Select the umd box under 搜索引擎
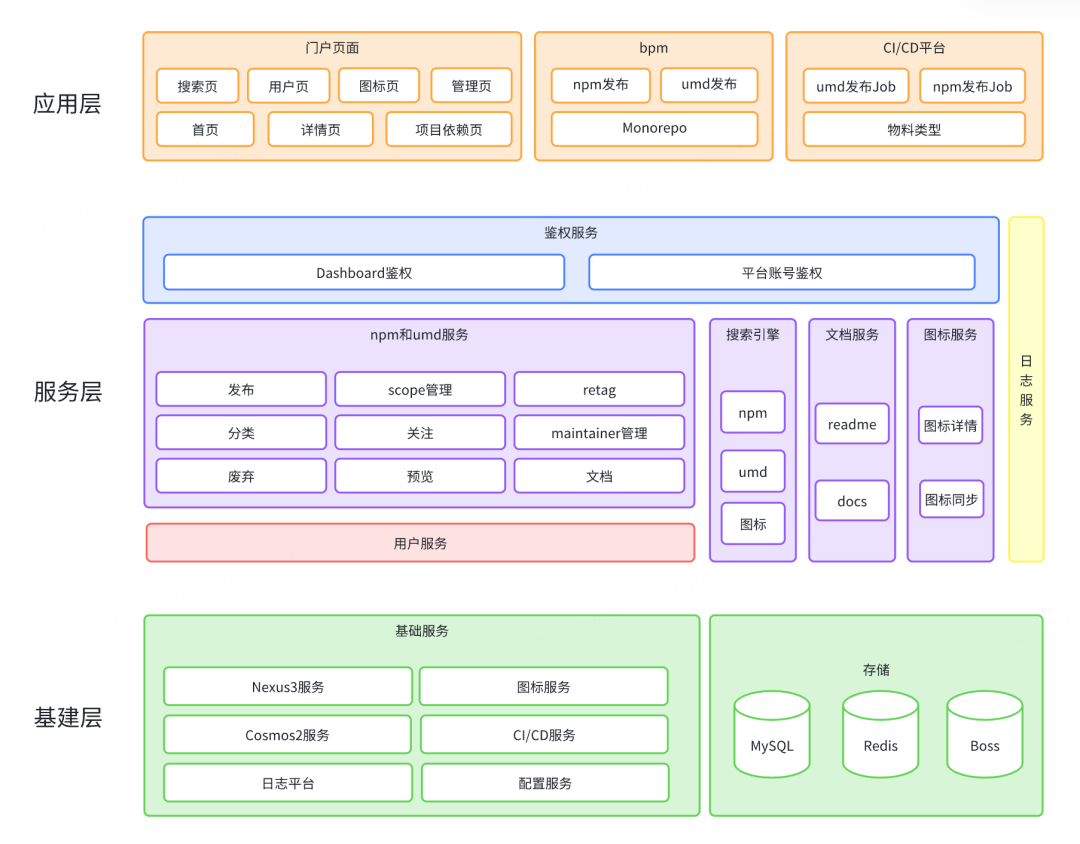Image resolution: width=1080 pixels, height=844 pixels. click(753, 471)
